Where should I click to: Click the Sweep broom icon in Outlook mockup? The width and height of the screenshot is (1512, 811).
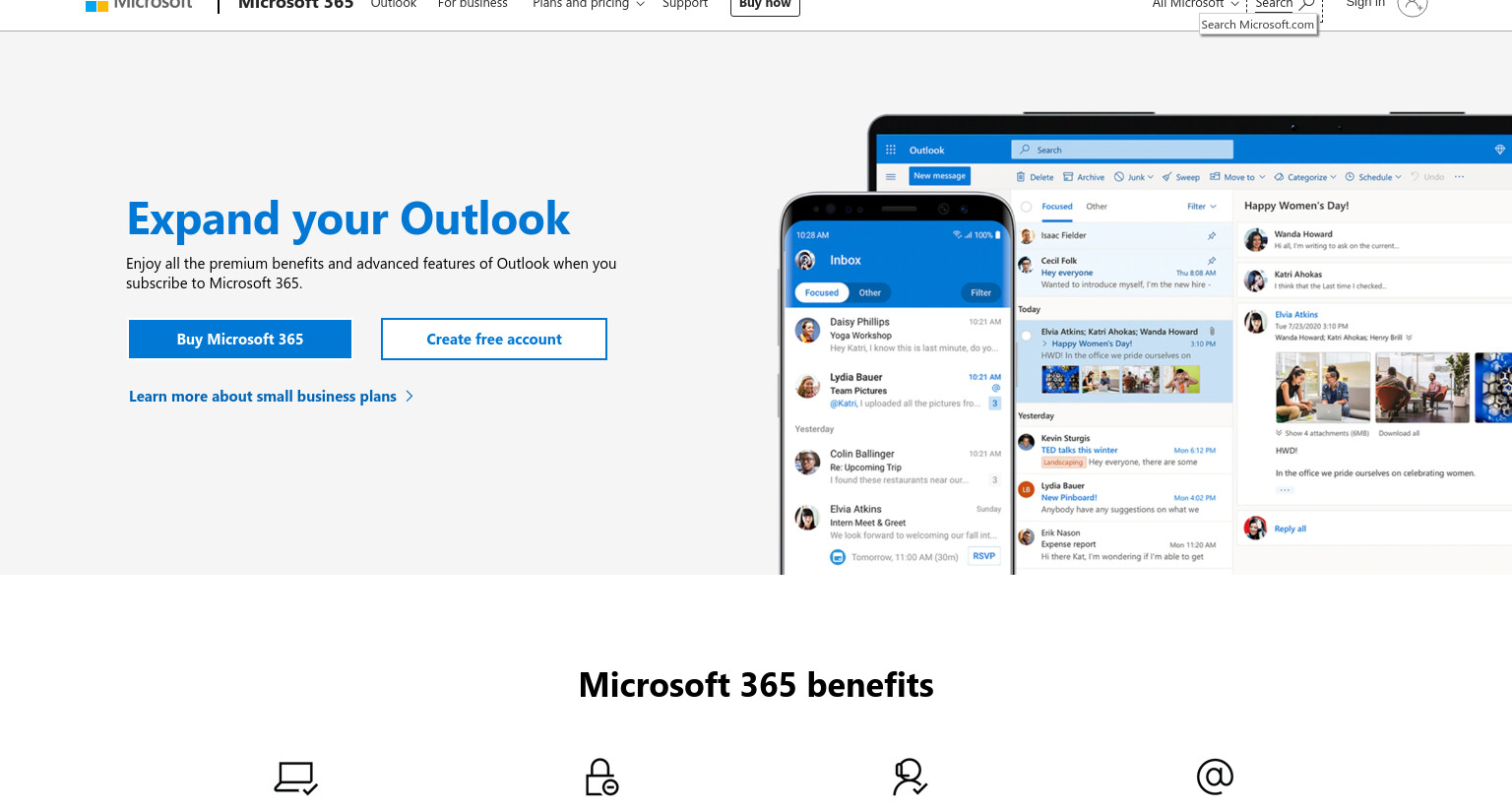click(x=1166, y=177)
